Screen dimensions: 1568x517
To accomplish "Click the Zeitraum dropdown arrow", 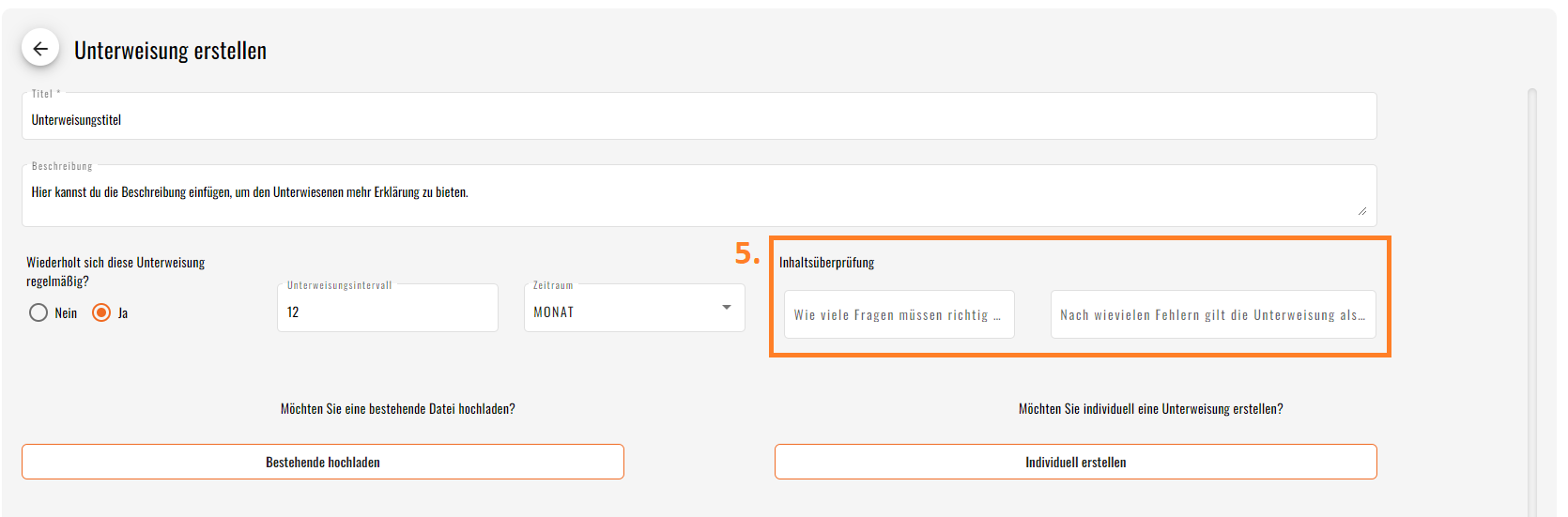I will click(x=727, y=308).
